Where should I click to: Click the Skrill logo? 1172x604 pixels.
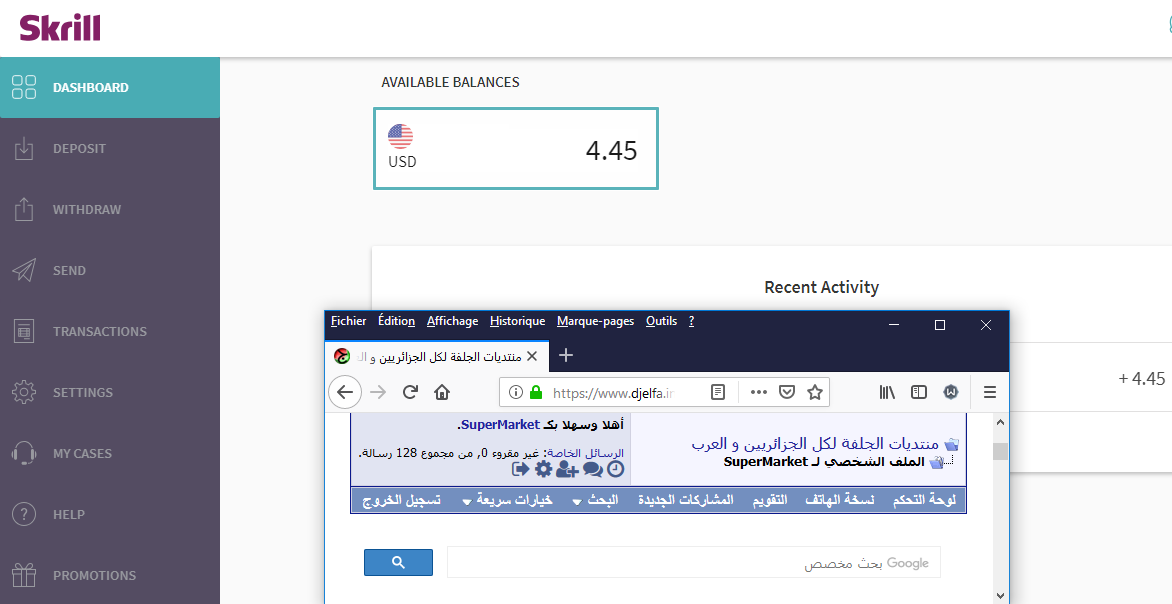pyautogui.click(x=60, y=28)
